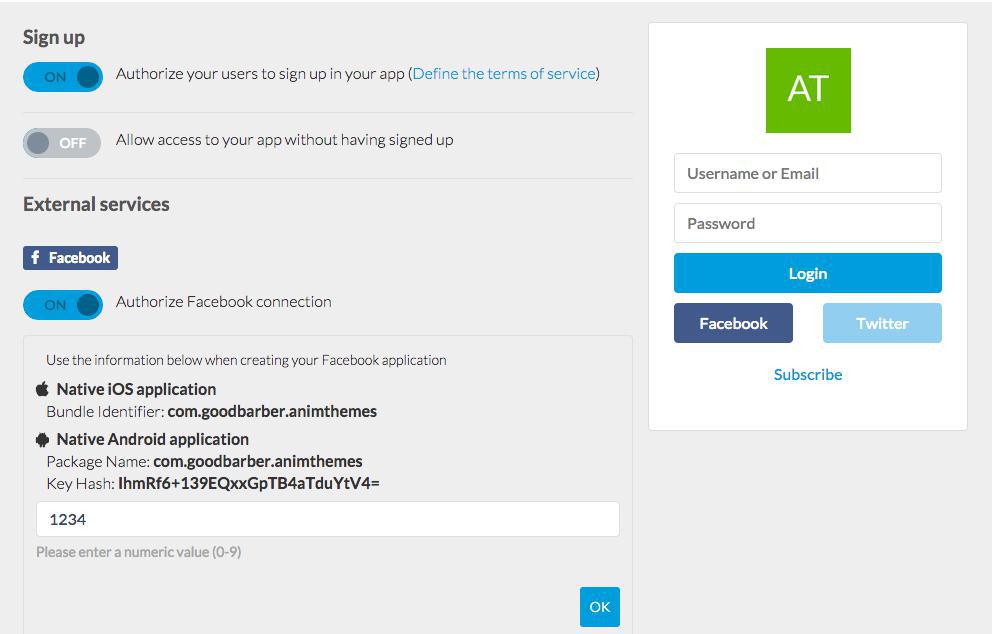
Task: Disable the user sign up toggle
Action: tap(63, 77)
